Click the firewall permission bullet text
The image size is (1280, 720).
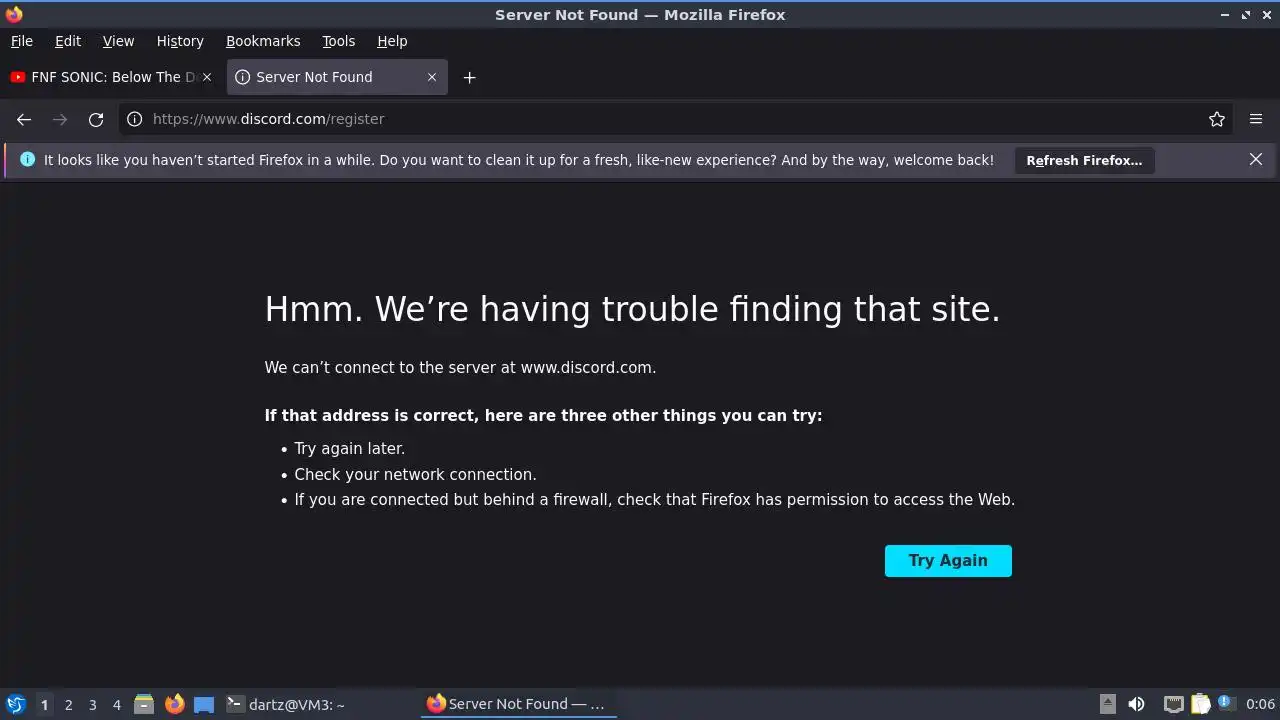(655, 500)
